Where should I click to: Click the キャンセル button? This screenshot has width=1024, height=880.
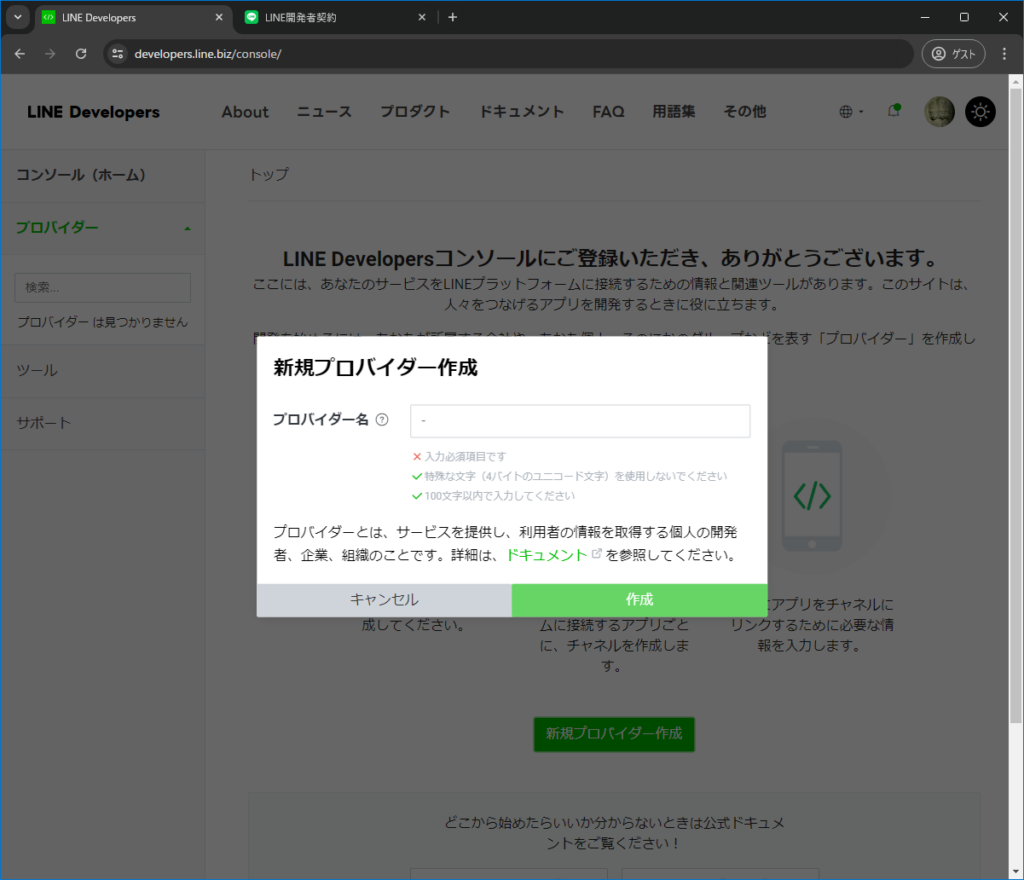coord(384,600)
